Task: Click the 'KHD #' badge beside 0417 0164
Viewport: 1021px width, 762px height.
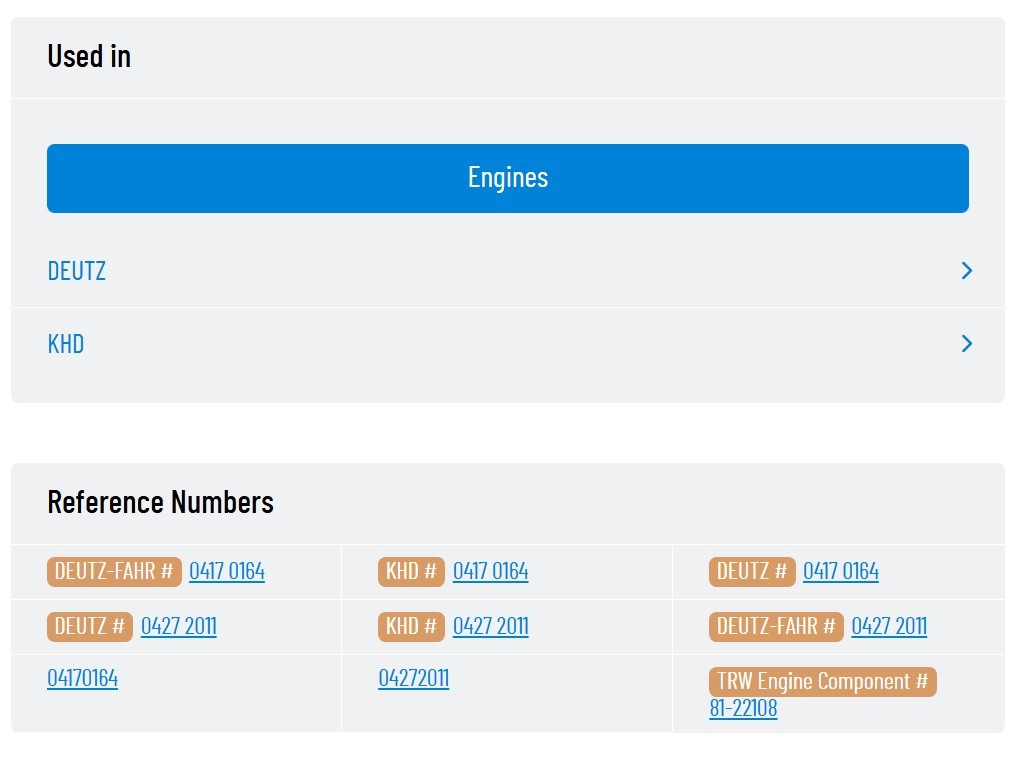Action: point(411,572)
